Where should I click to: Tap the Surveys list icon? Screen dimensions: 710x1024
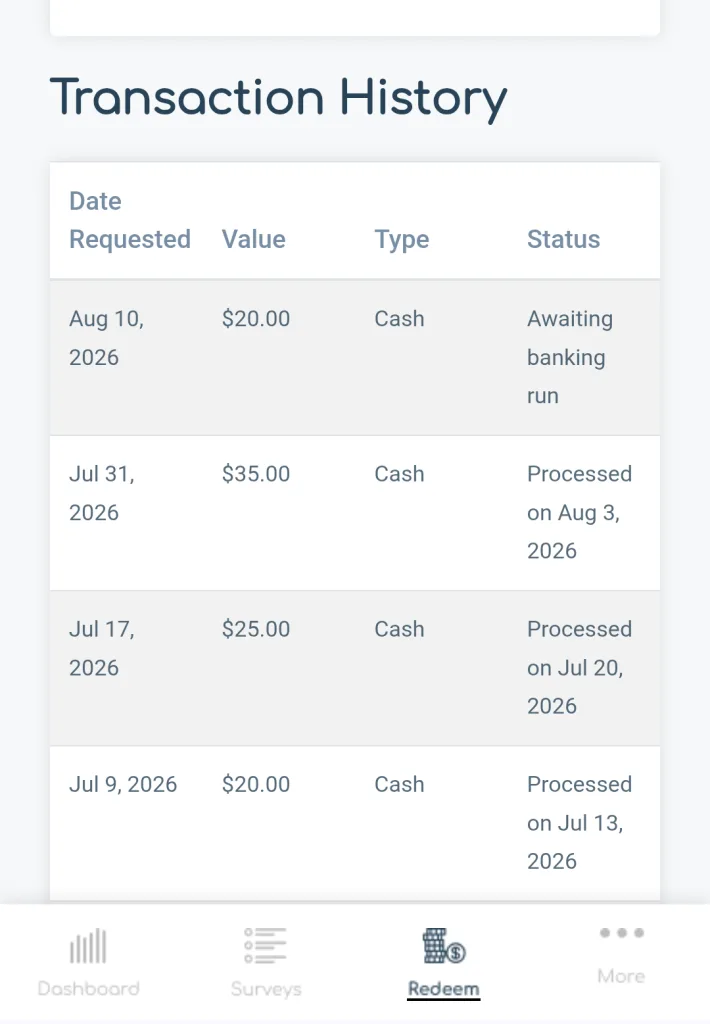click(266, 946)
